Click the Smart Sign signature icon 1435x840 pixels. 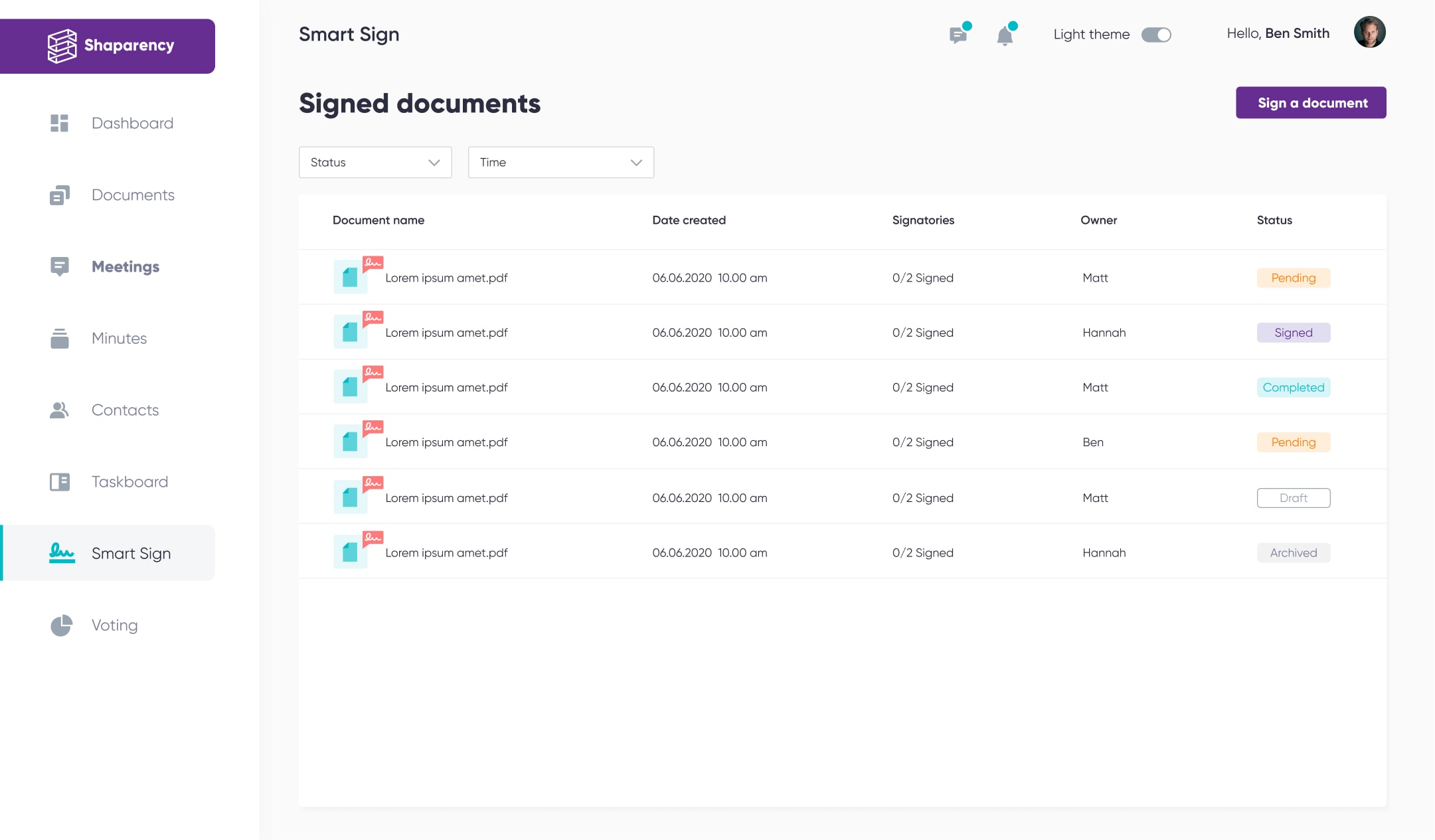coord(62,553)
